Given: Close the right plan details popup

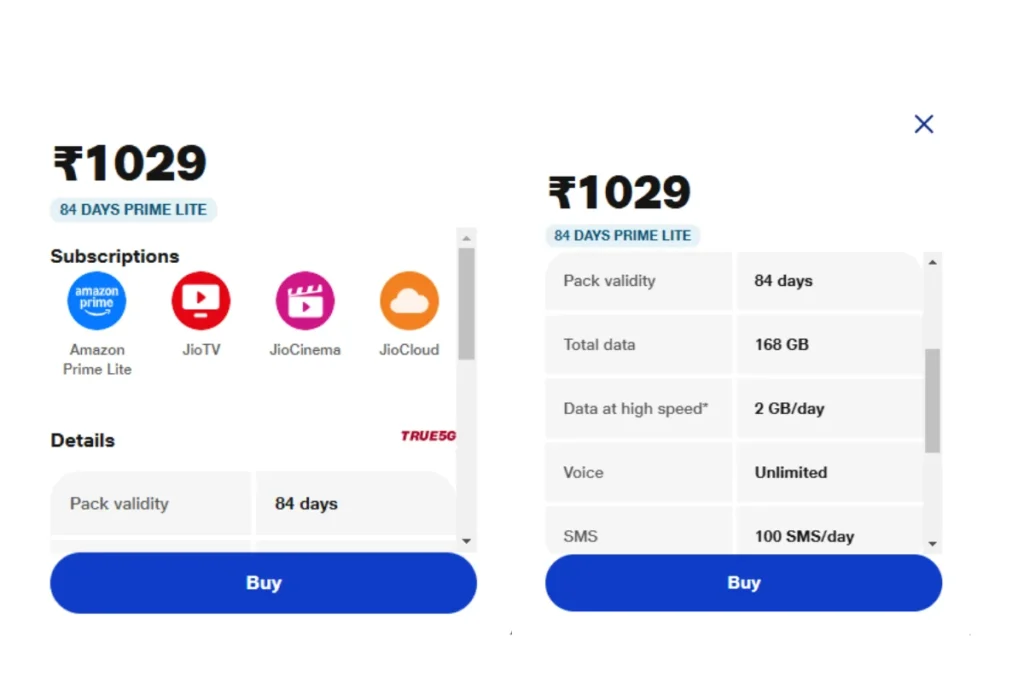Looking at the screenshot, I should click(923, 124).
